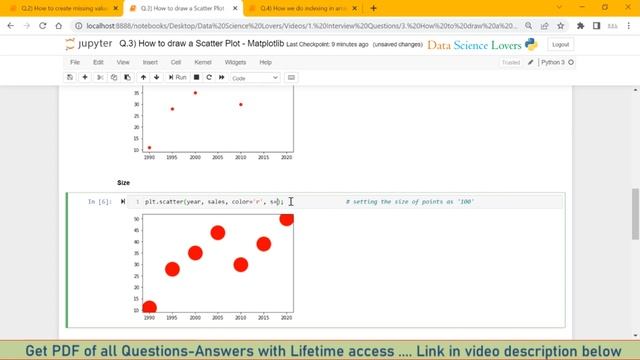Click the Last Checkpoint status text
The height and width of the screenshot is (360, 640).
327,44
